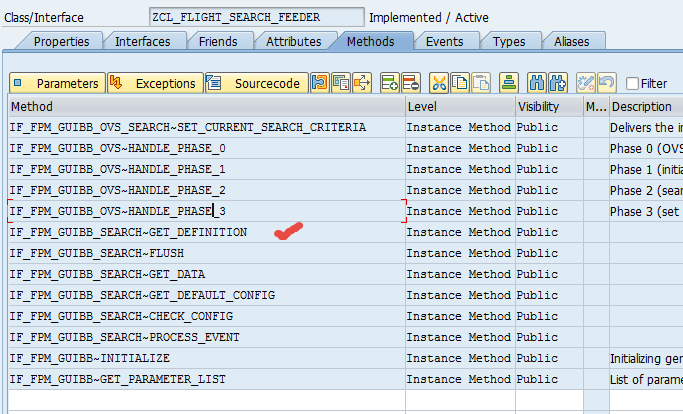Click the Parameters button
The width and height of the screenshot is (683, 414).
(x=57, y=83)
